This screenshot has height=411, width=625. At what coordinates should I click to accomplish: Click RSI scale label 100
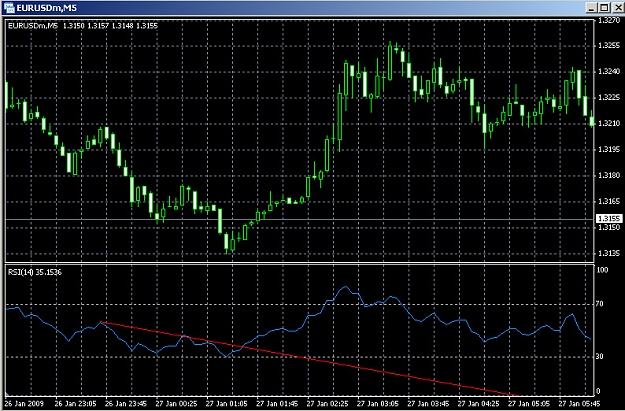tap(602, 270)
